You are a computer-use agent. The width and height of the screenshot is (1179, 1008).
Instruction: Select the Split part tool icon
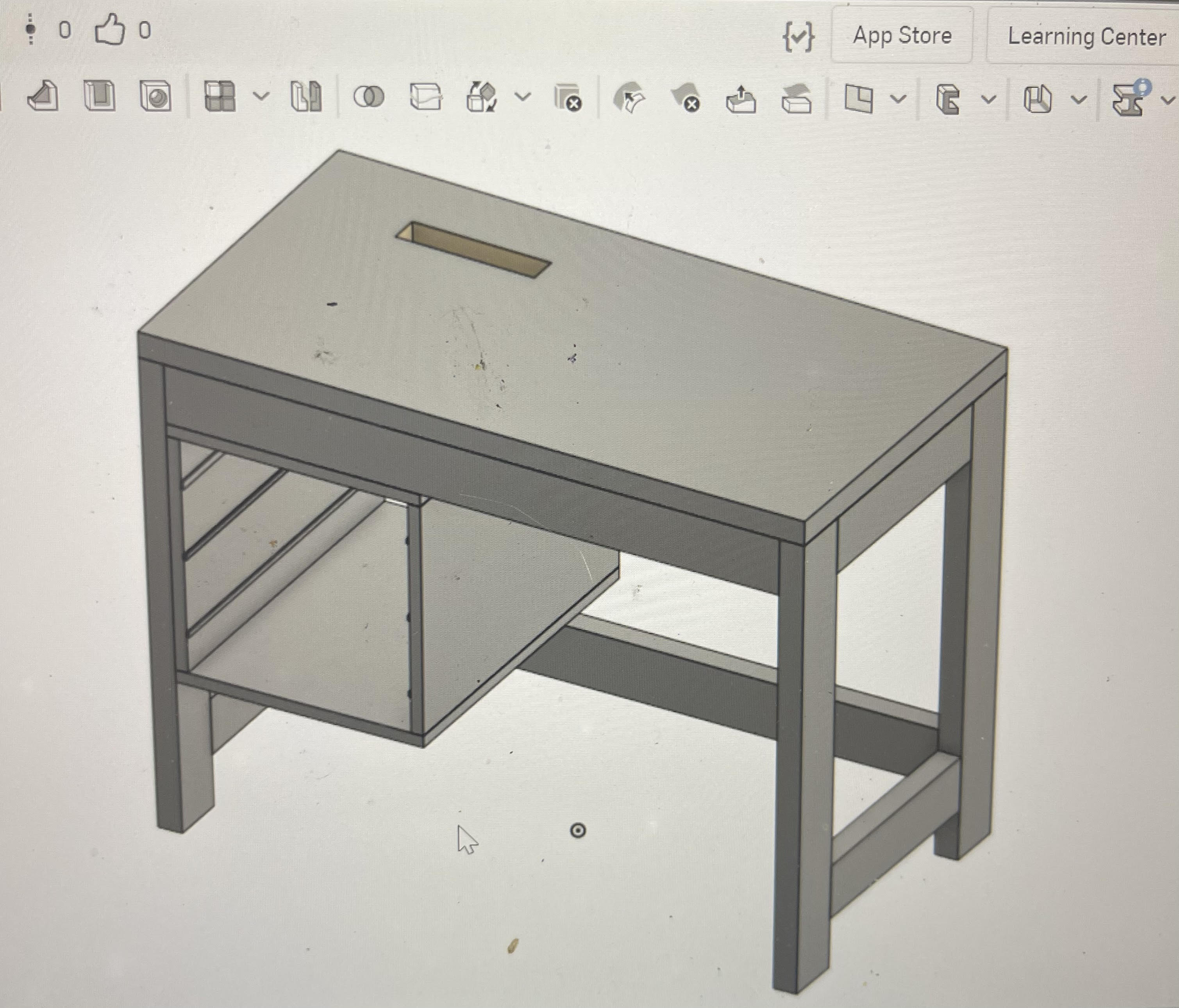(x=426, y=97)
